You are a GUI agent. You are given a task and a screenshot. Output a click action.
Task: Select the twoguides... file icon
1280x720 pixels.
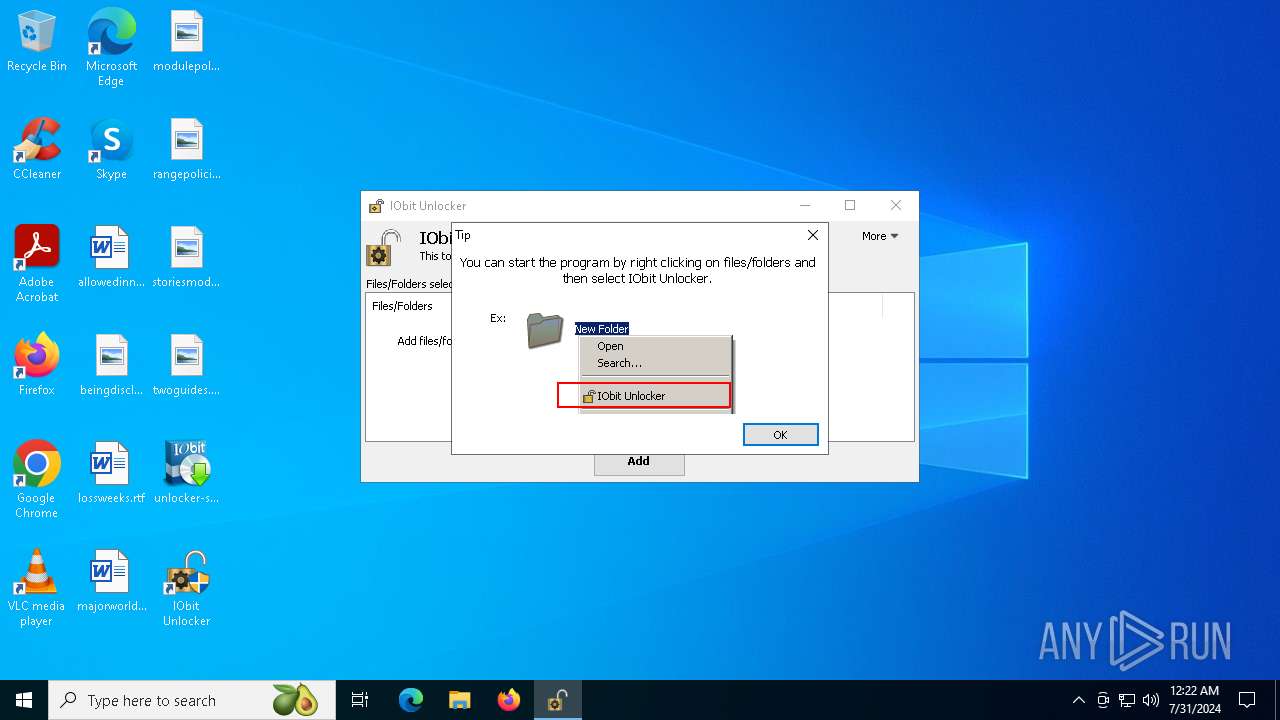[186, 365]
